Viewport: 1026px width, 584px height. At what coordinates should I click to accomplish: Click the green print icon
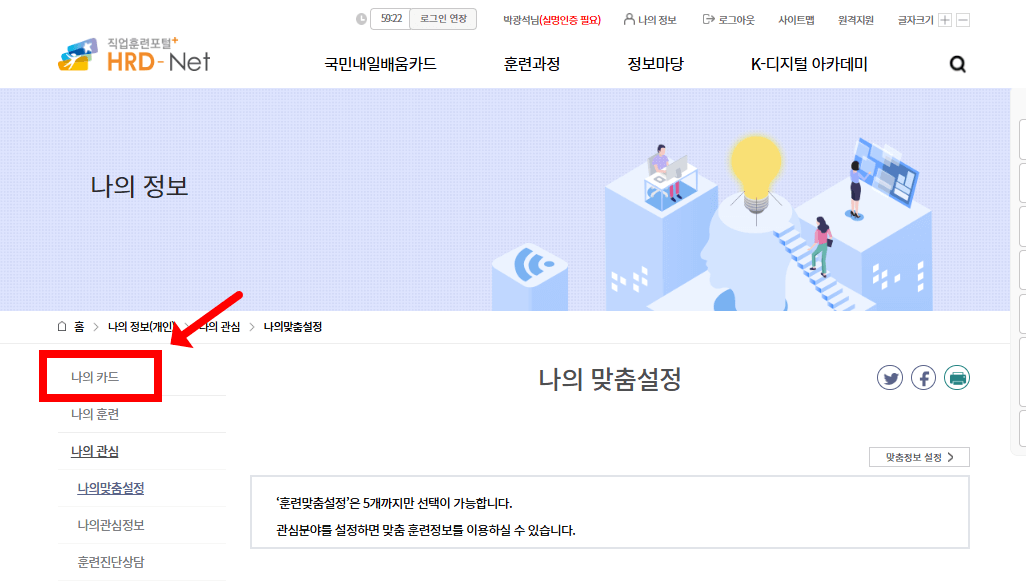coord(957,378)
